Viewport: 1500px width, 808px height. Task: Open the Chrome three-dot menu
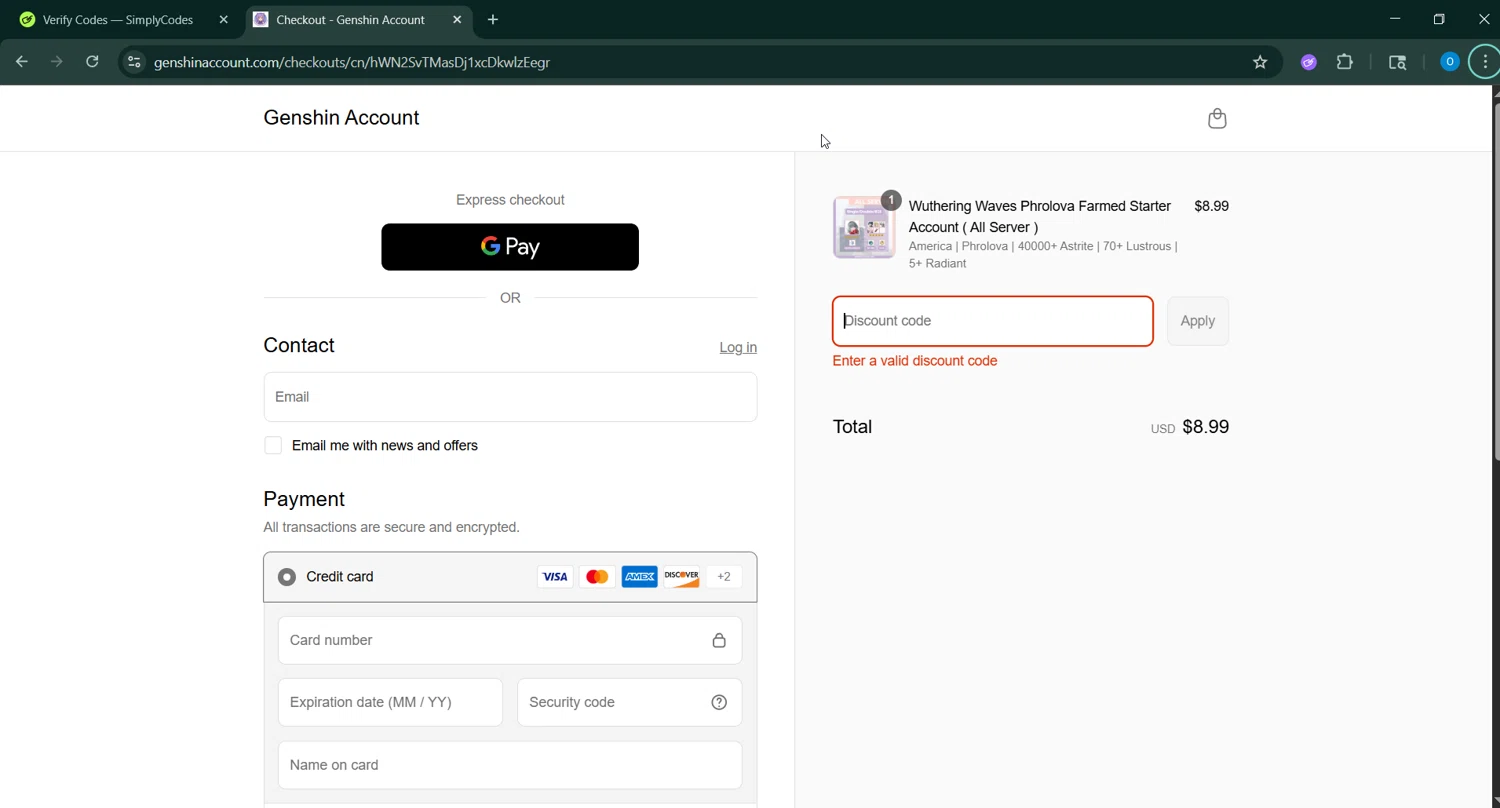[1485, 62]
